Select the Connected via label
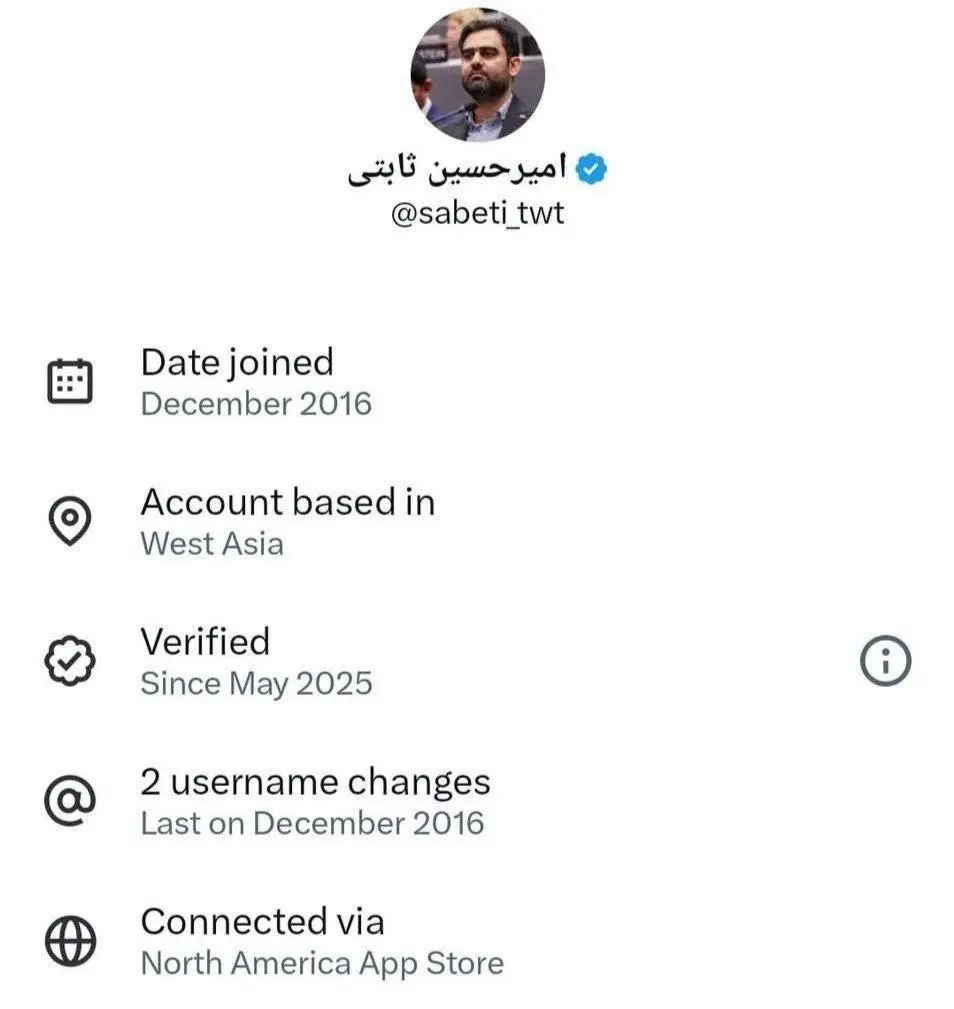This screenshot has height=1009, width=954. [262, 920]
